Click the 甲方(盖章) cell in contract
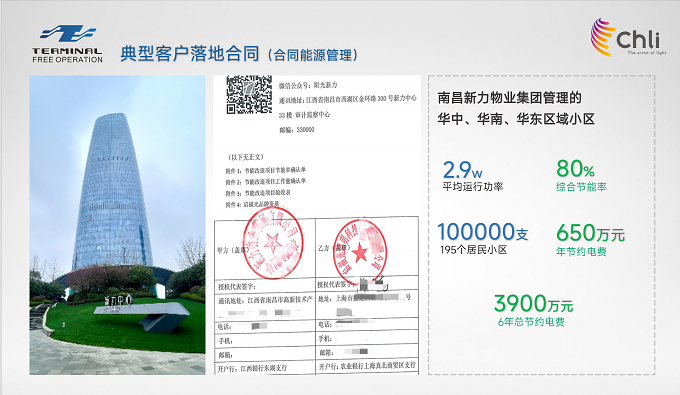This screenshot has height=395, width=680. 265,248
